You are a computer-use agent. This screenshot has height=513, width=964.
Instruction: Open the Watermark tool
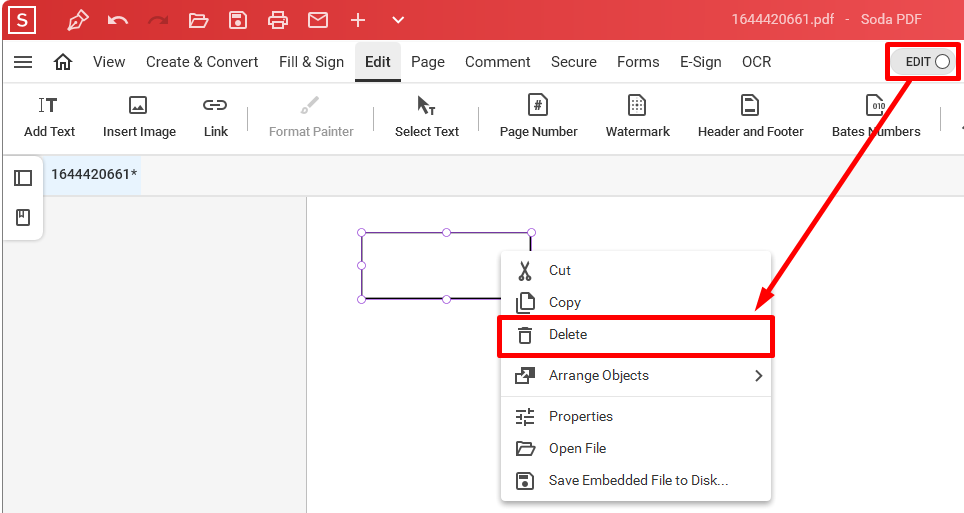(x=638, y=118)
